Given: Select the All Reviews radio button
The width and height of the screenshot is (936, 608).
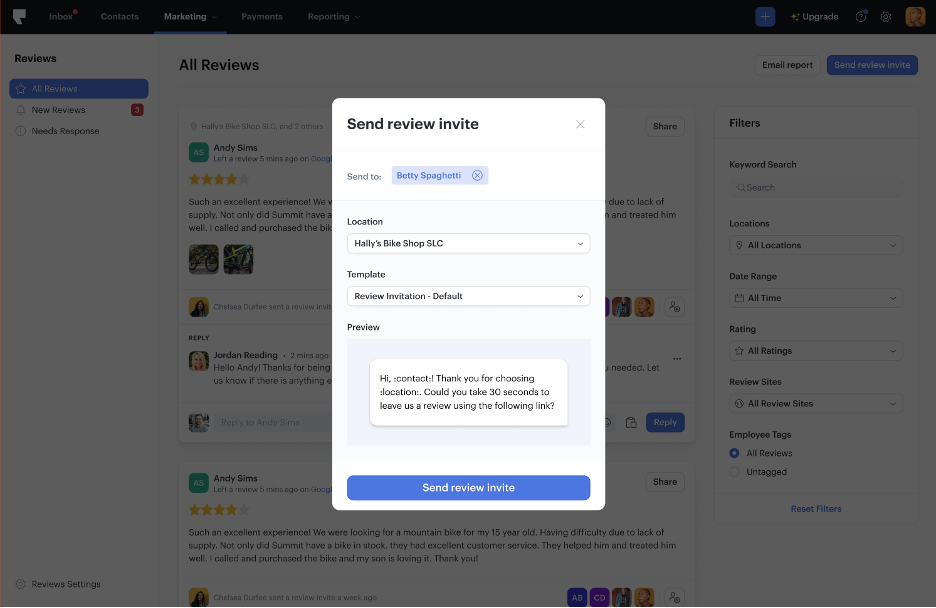Looking at the screenshot, I should click(734, 453).
